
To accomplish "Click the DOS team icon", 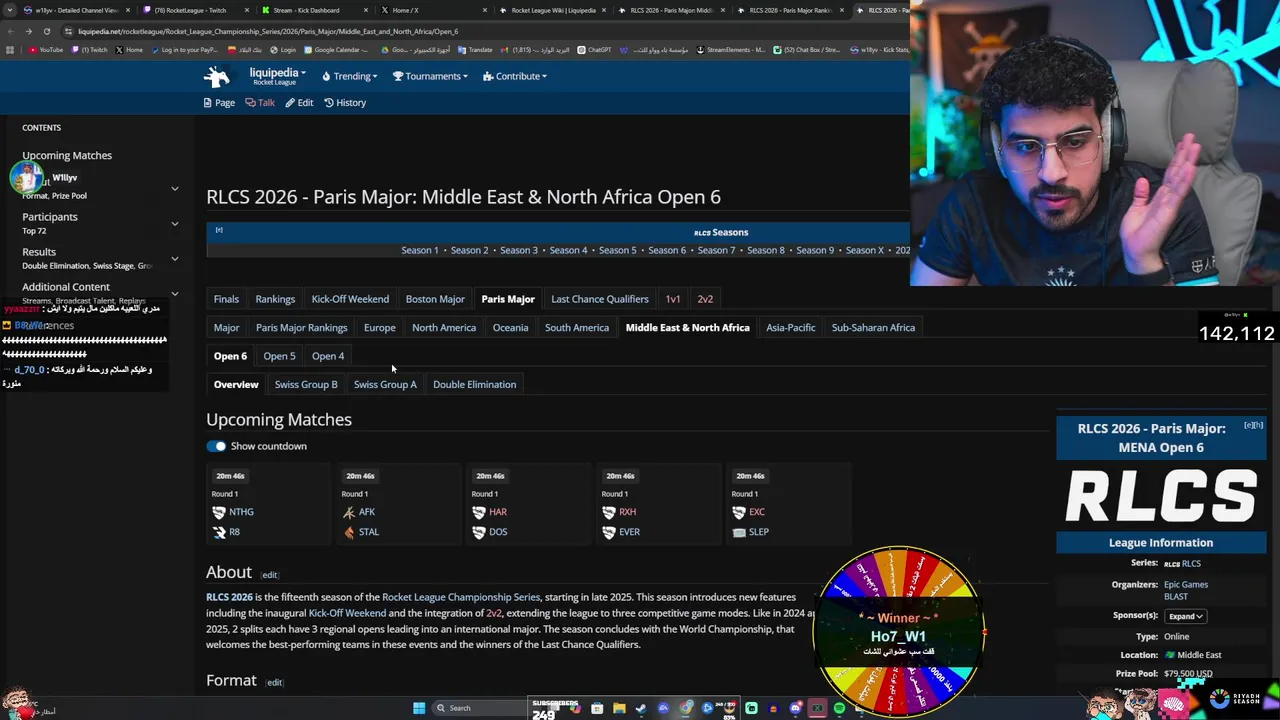I will [x=479, y=532].
